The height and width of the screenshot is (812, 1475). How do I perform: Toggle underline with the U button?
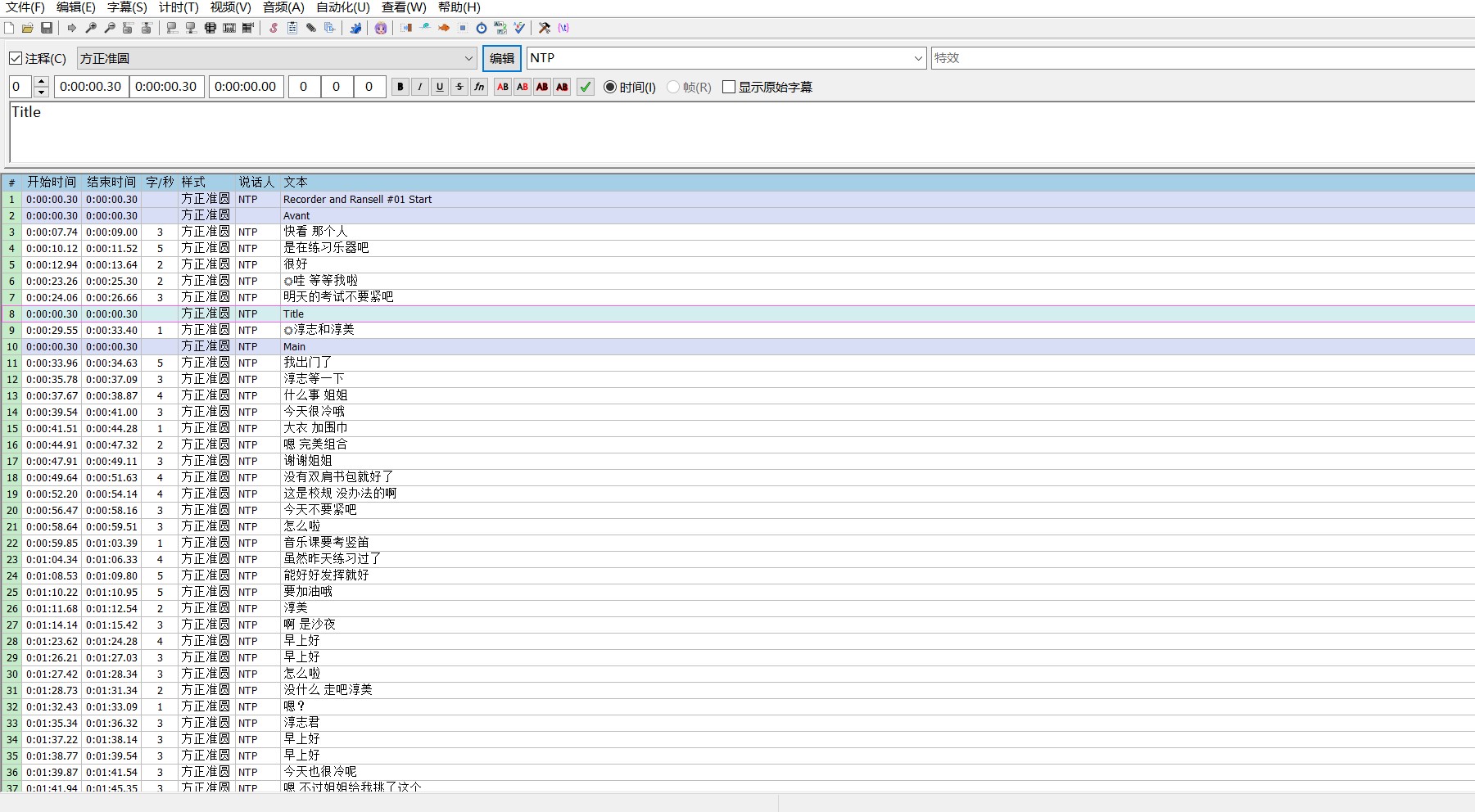coord(440,87)
